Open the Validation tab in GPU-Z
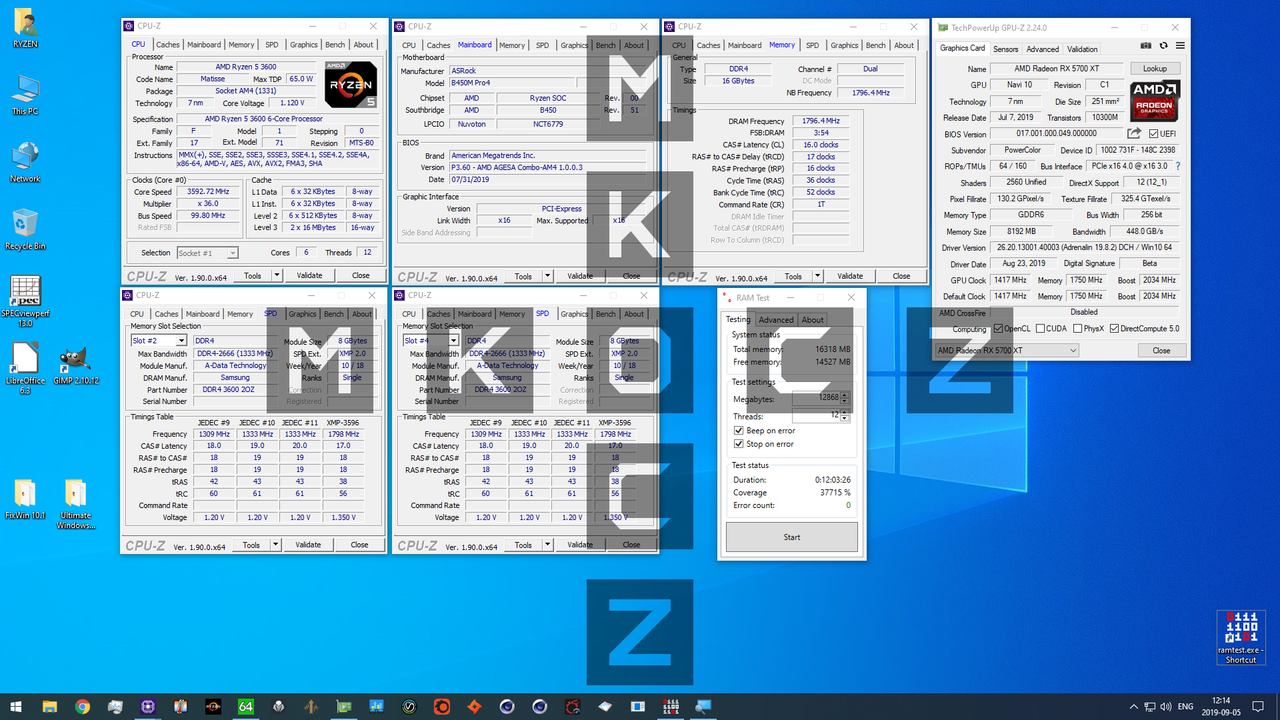Viewport: 1280px width, 720px height. point(1082,48)
